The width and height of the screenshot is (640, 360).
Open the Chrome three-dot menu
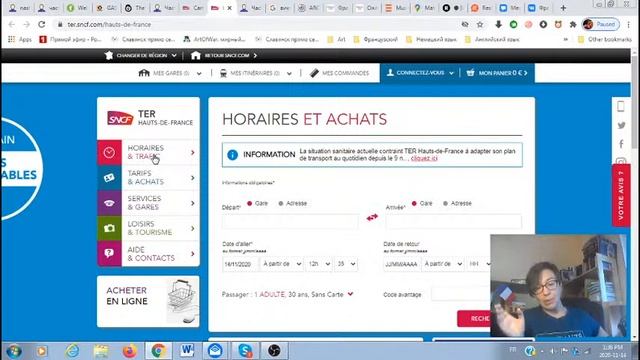(x=629, y=24)
